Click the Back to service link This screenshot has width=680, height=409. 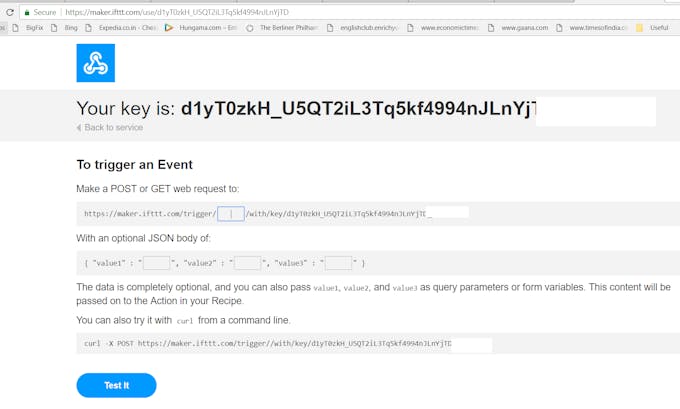click(110, 128)
